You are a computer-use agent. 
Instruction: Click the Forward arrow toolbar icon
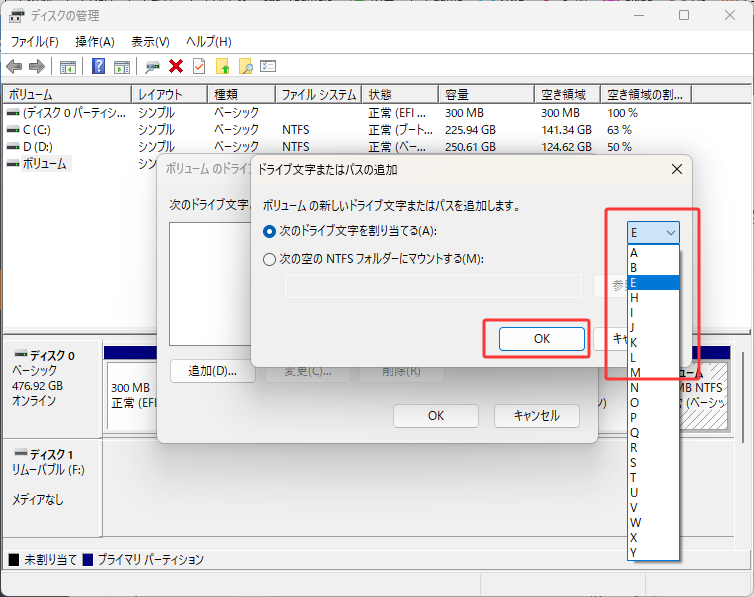37,66
